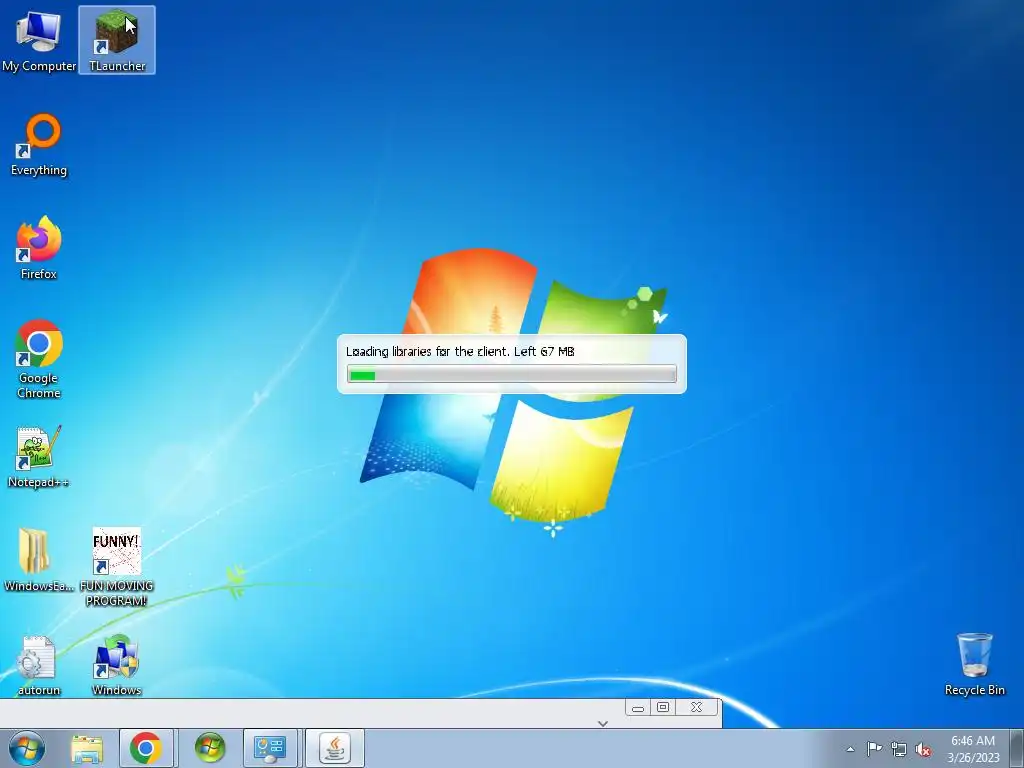Select the My Computer desktop icon
1024x768 pixels.
coord(39,40)
